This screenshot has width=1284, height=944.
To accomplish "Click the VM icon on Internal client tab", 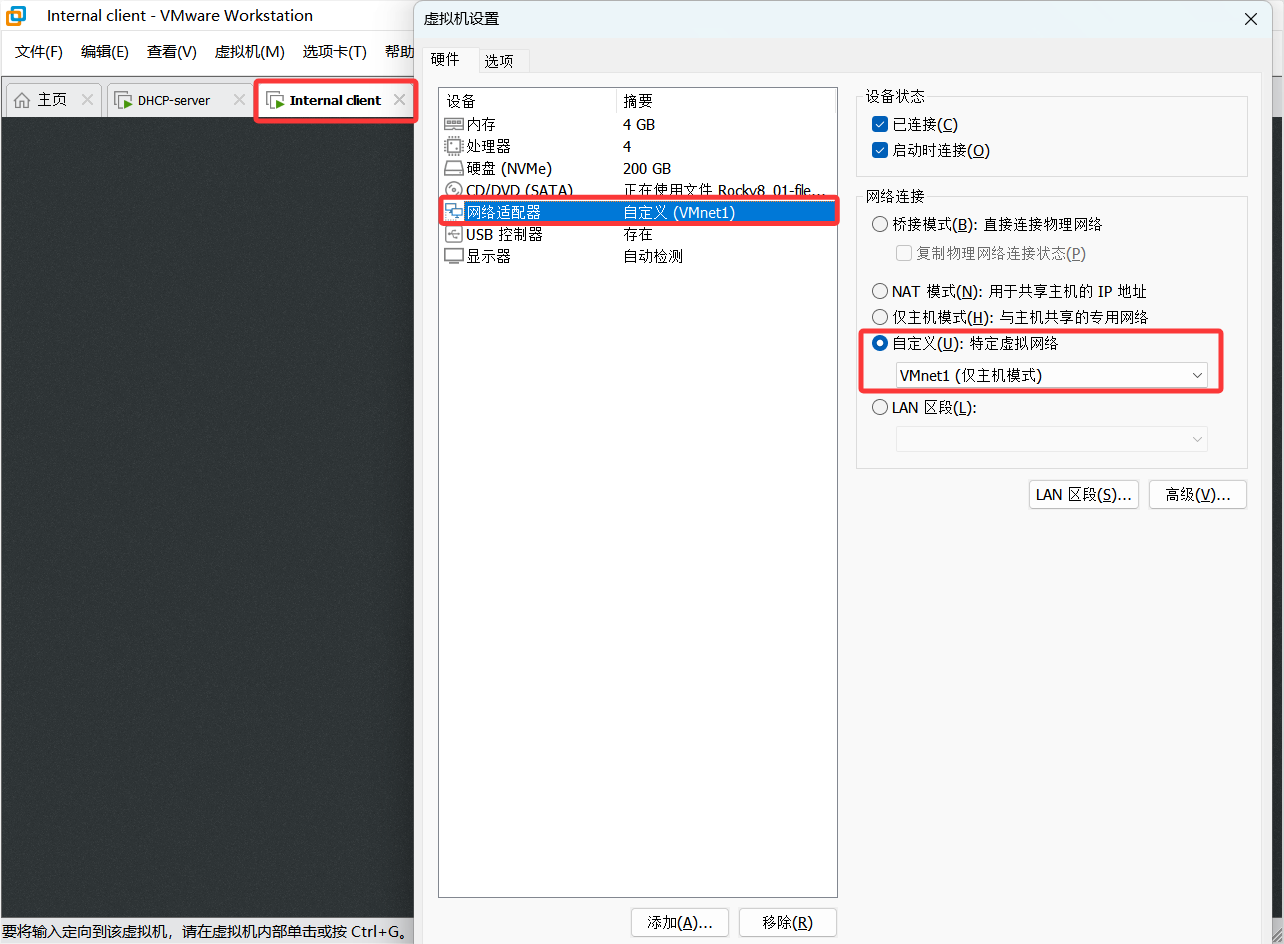I will pos(275,100).
